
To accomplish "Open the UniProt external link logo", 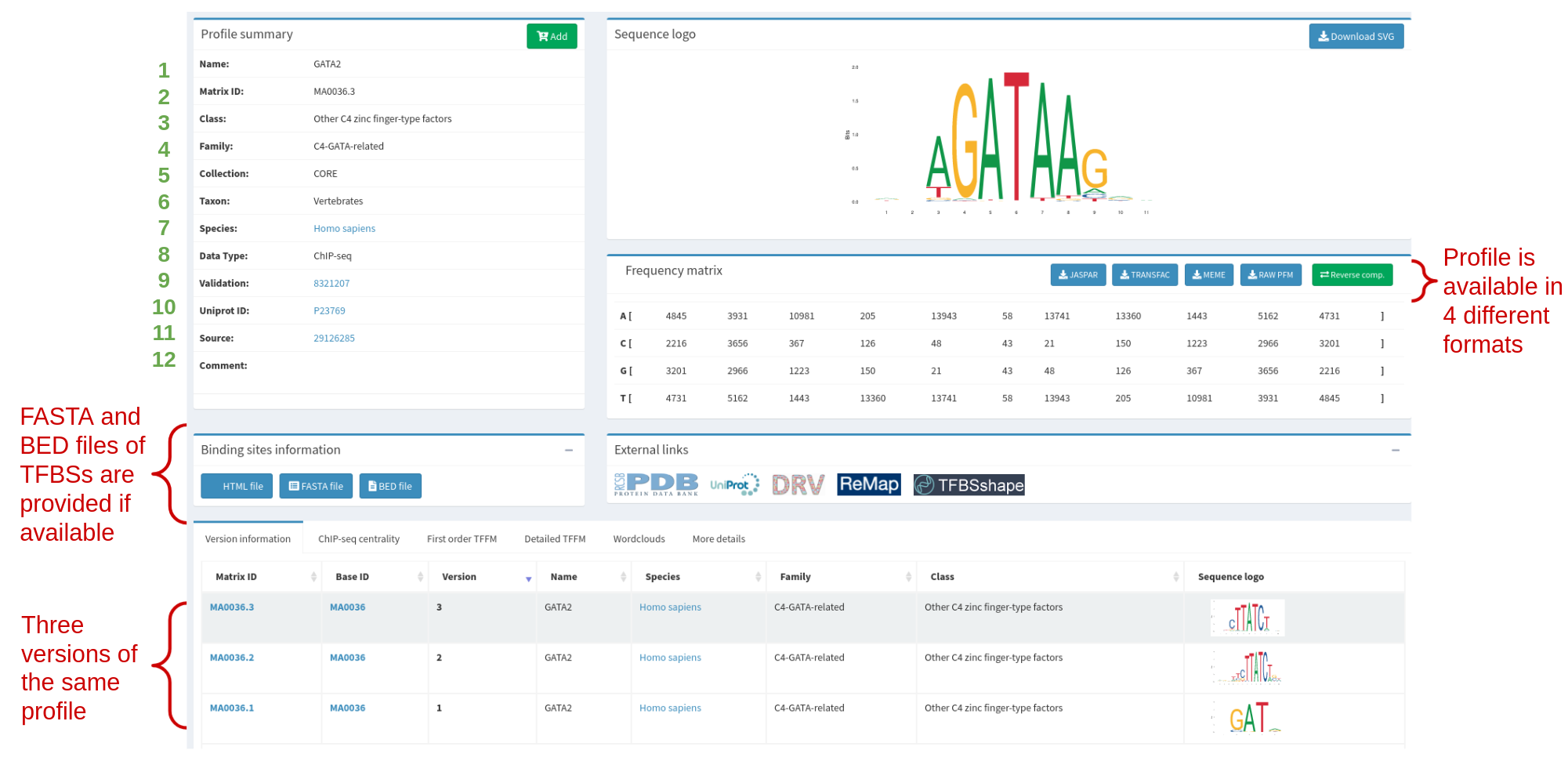I will pos(734,485).
